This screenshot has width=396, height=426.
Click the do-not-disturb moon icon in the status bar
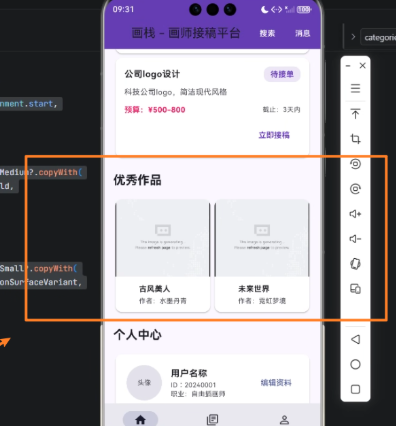coord(265,10)
